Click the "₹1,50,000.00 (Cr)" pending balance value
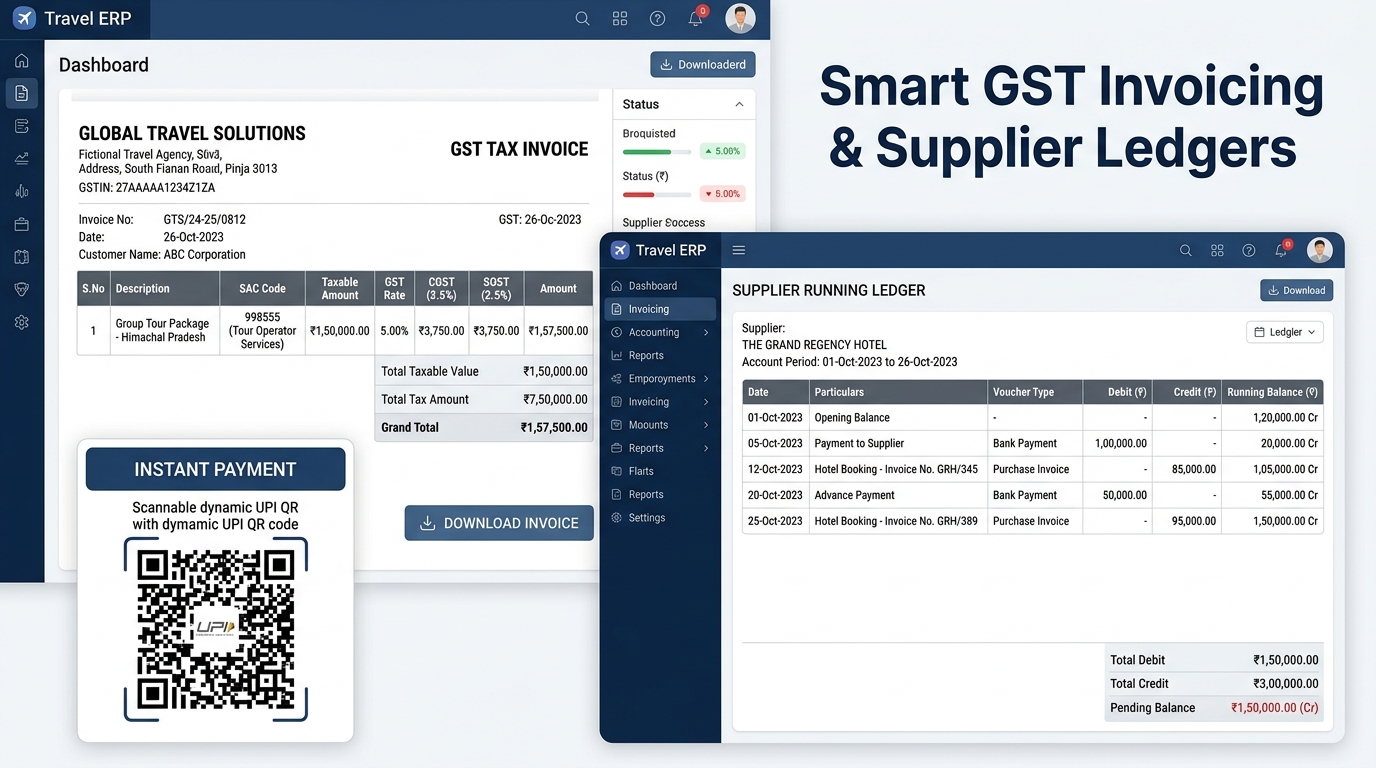1376x768 pixels. coord(1274,708)
